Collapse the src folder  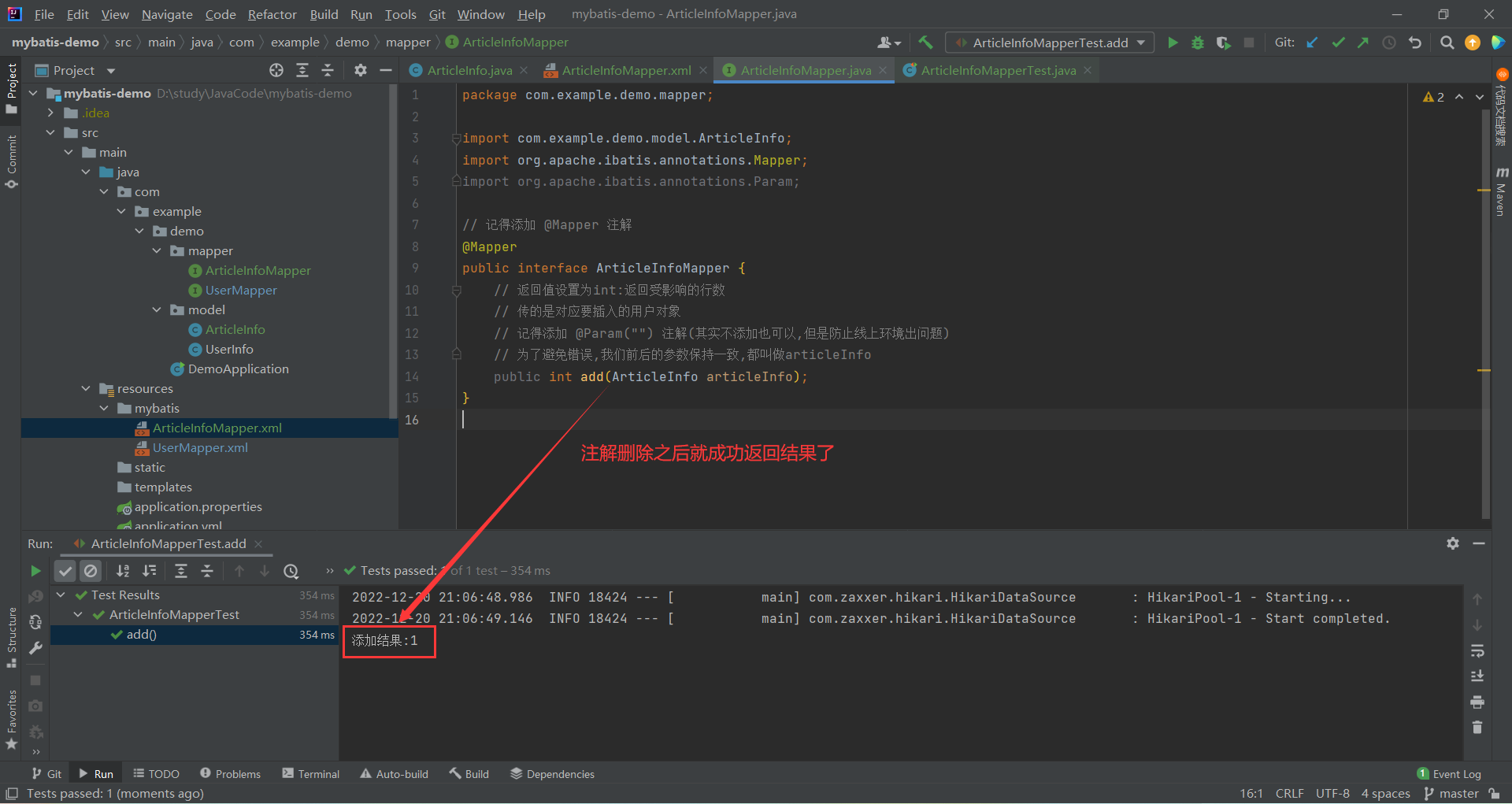(50, 132)
